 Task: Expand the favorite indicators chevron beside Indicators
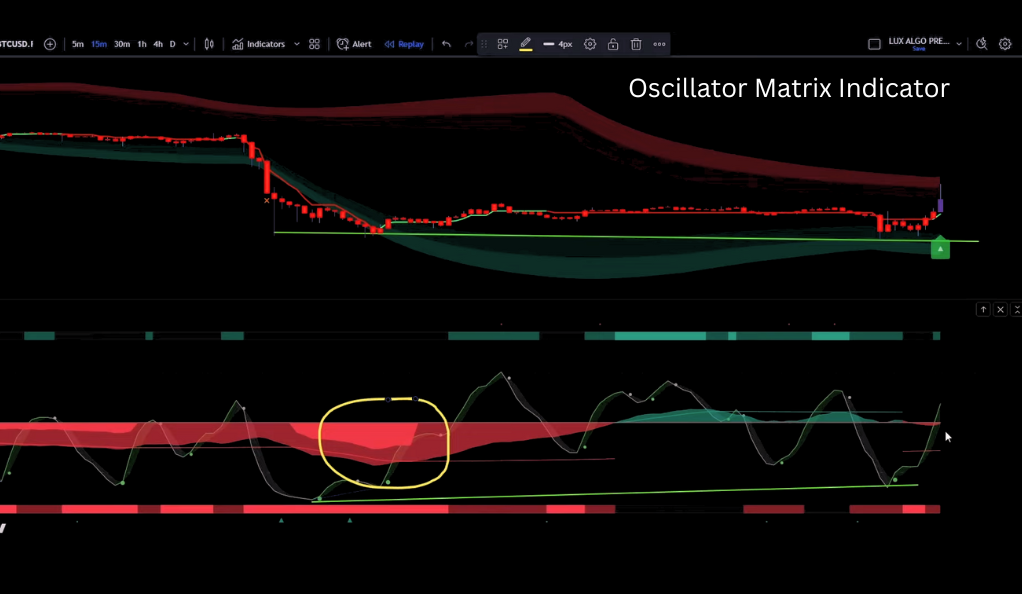[x=297, y=44]
